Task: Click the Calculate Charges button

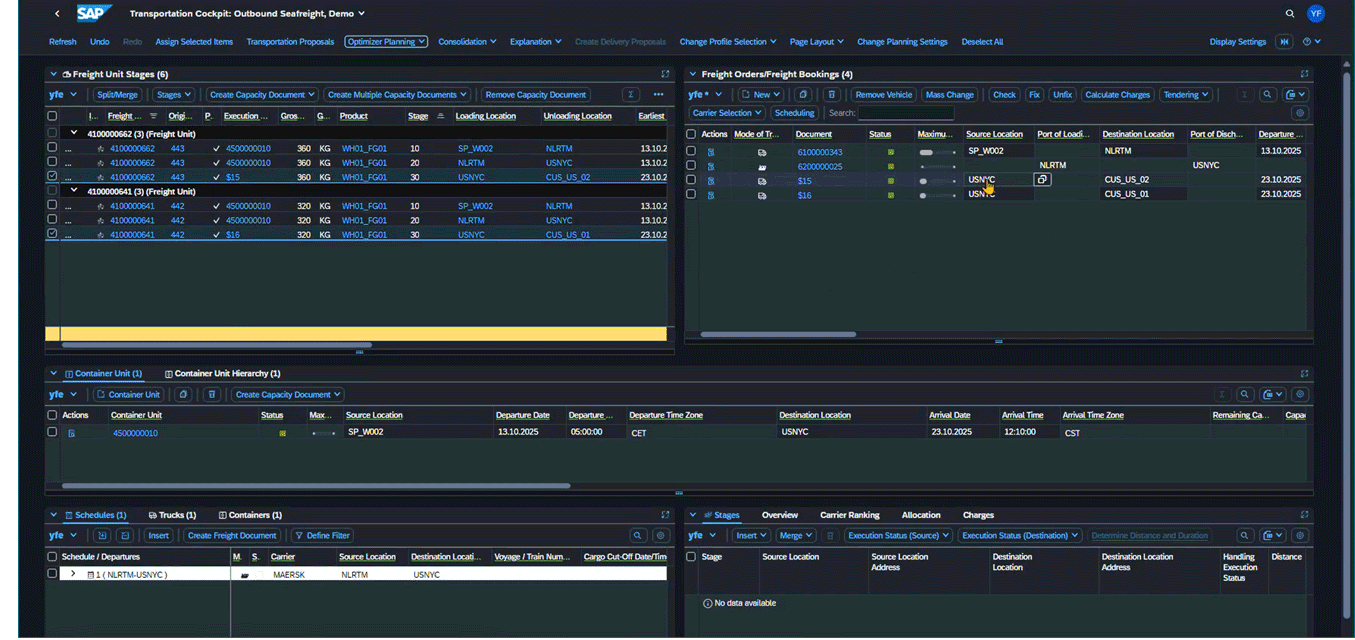Action: 1117,95
